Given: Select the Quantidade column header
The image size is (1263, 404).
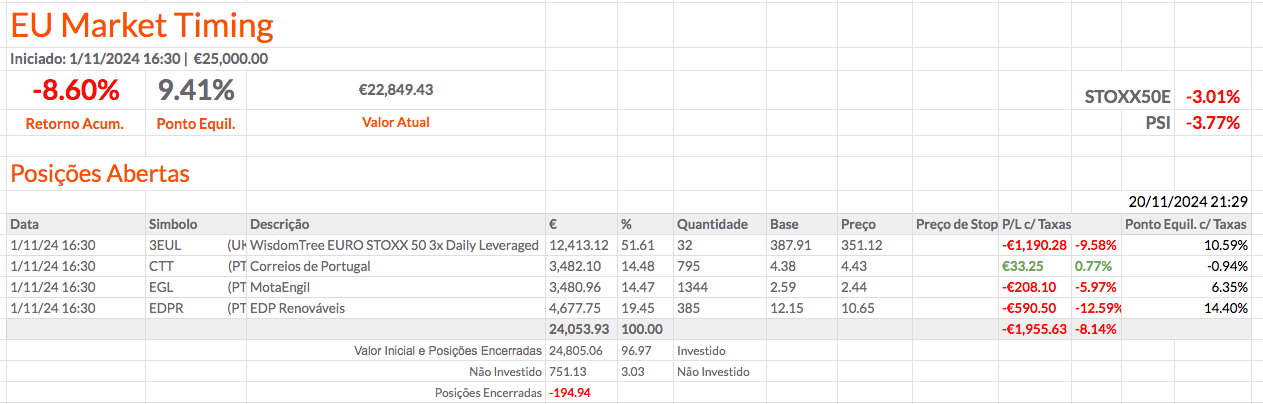Looking at the screenshot, I should 712,224.
